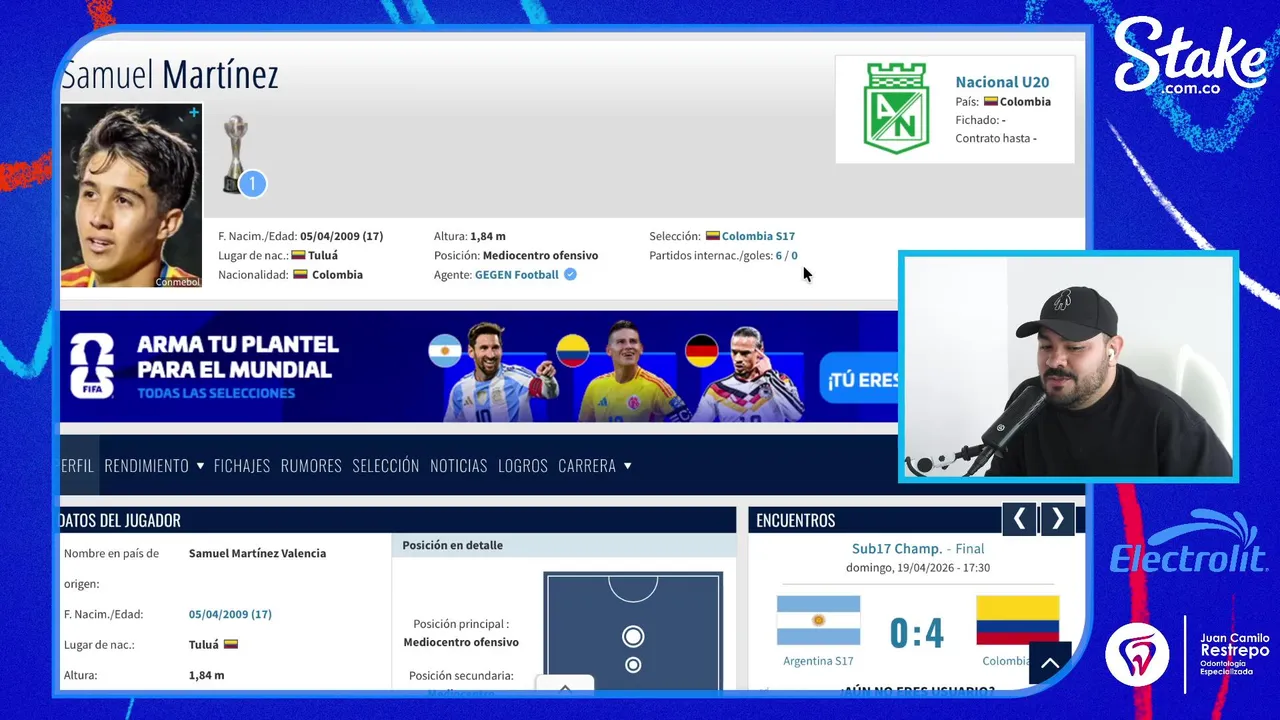Open the Noticias tab
This screenshot has width=1280, height=720.
point(459,465)
